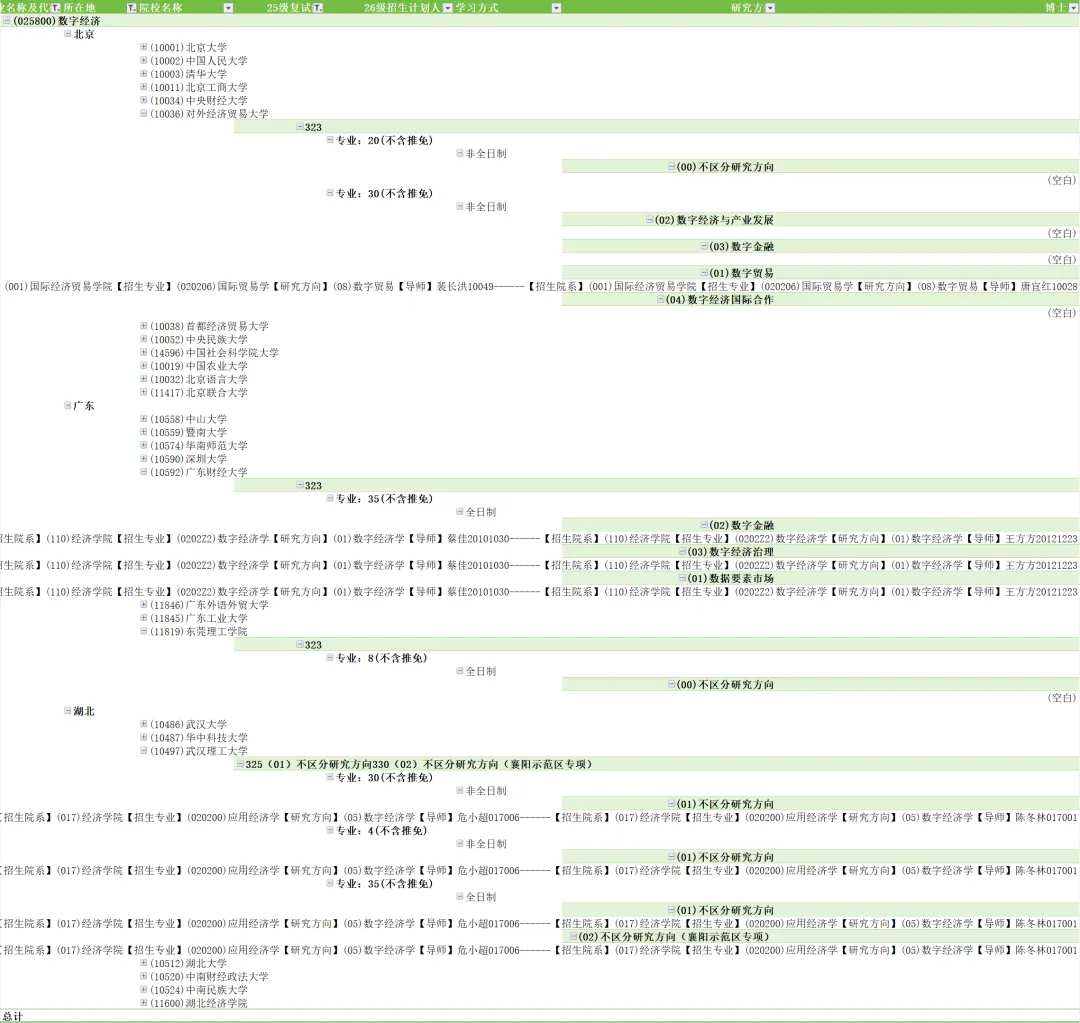The width and height of the screenshot is (1080, 1023).
Task: Collapse (10497)武汉理工大学 row
Action: (x=143, y=750)
